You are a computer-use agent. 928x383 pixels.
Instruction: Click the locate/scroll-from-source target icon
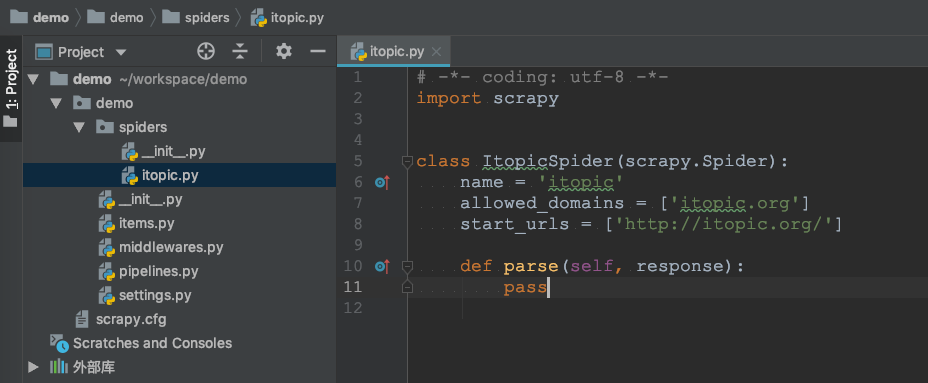(205, 52)
